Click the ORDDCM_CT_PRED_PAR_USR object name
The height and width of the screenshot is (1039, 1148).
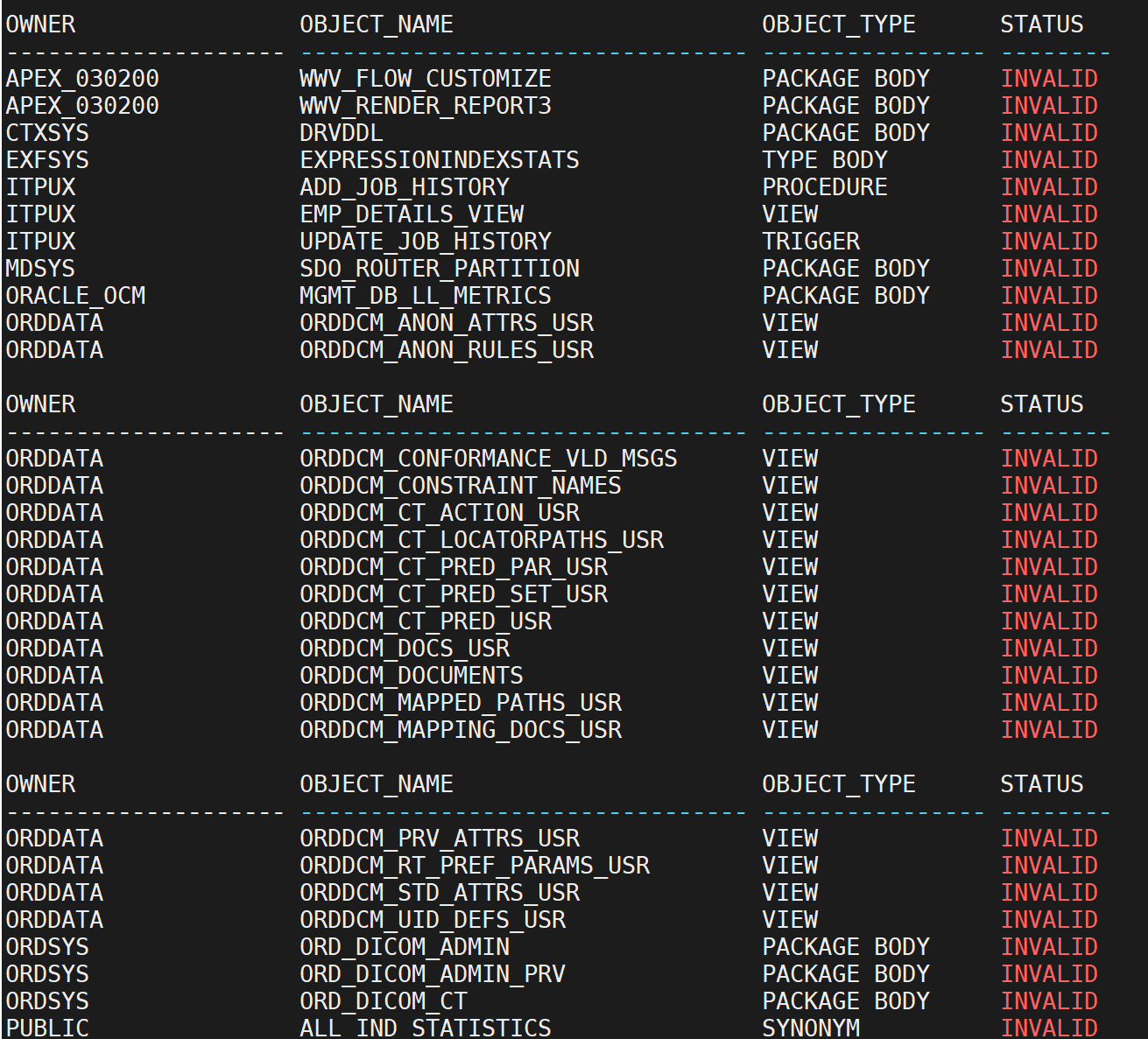454,567
